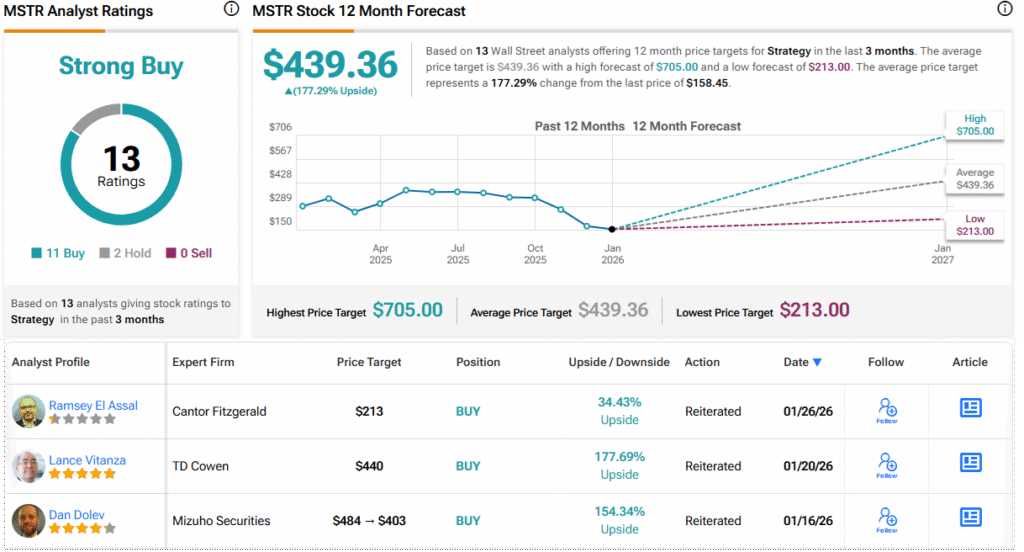1024x552 pixels.
Task: Click the Price Target column header
Action: coord(370,362)
